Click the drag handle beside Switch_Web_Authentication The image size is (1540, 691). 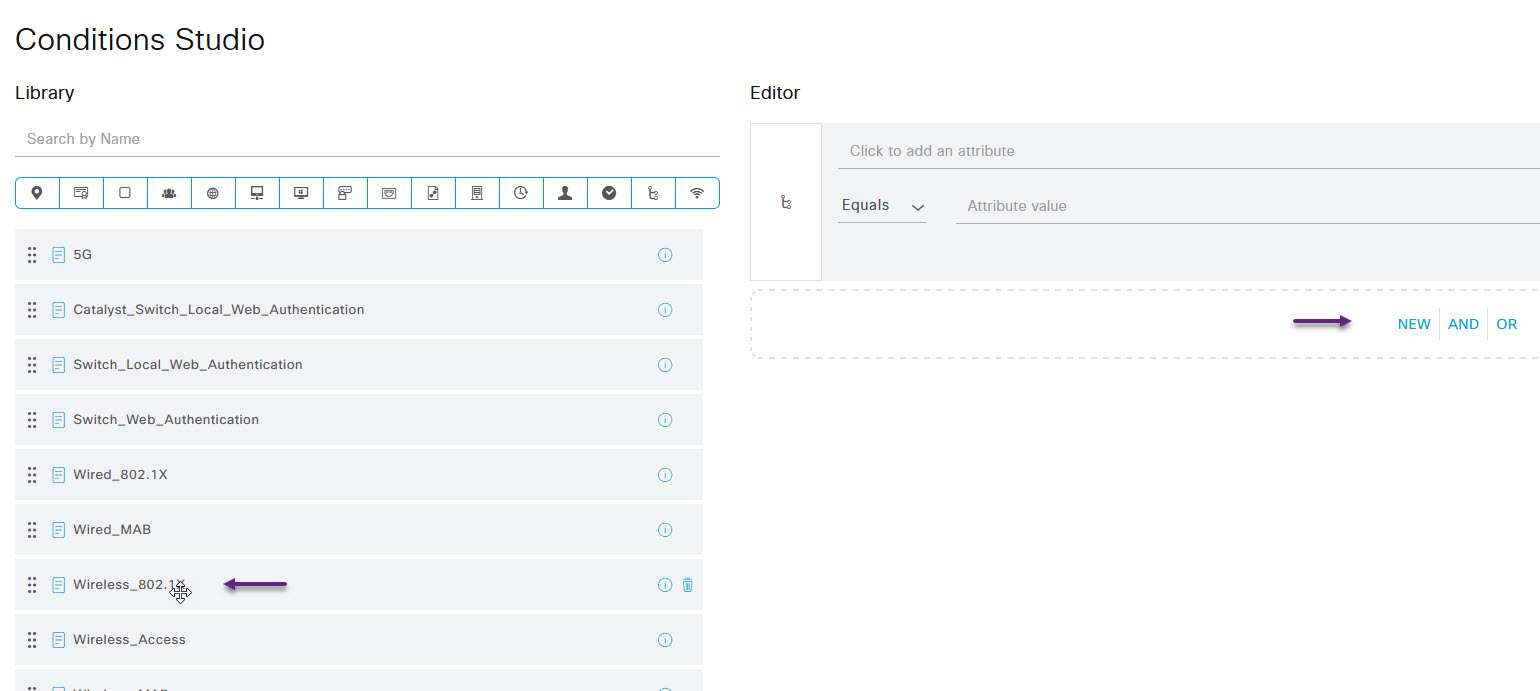point(32,420)
